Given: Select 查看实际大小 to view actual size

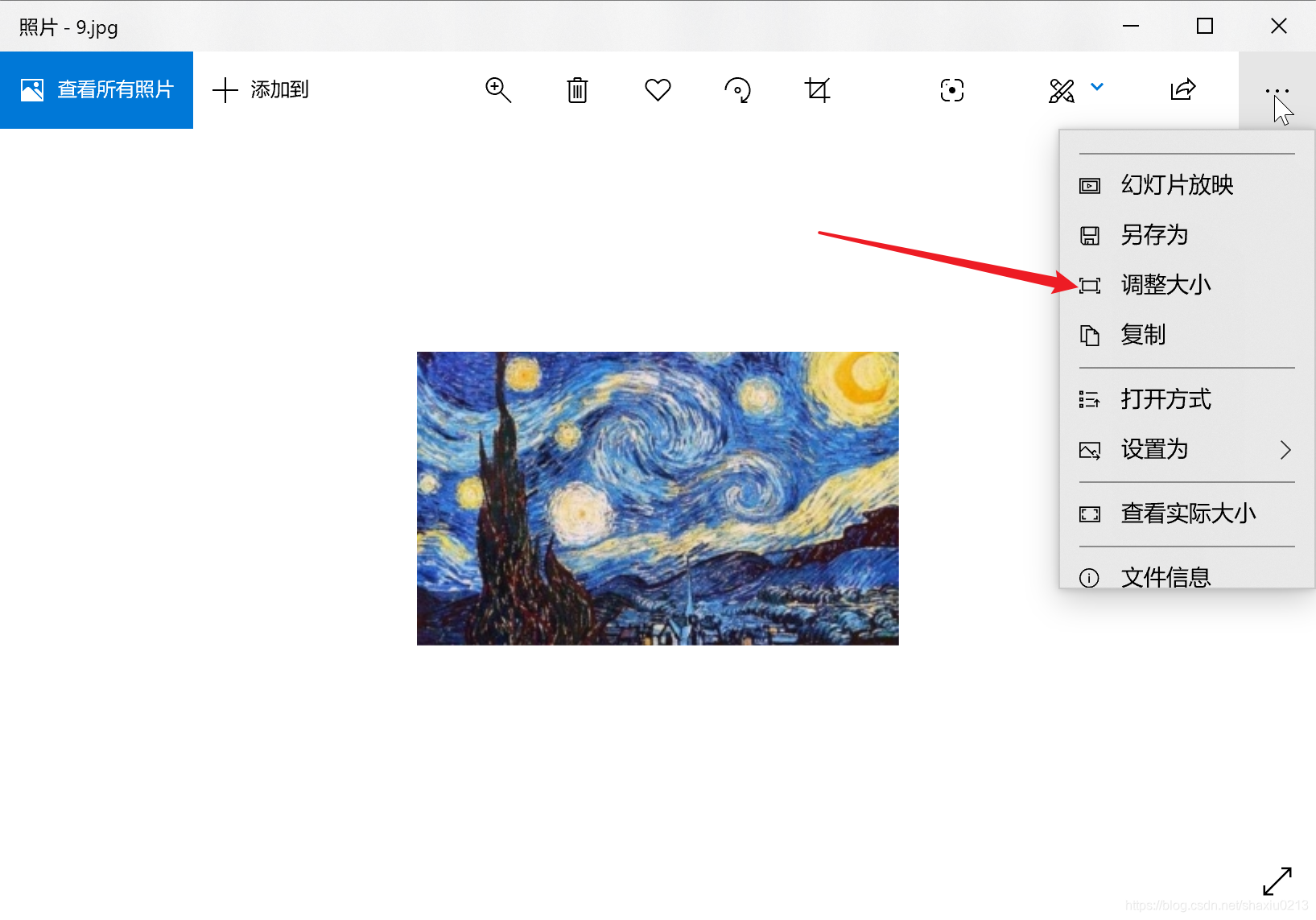Looking at the screenshot, I should [x=1187, y=514].
